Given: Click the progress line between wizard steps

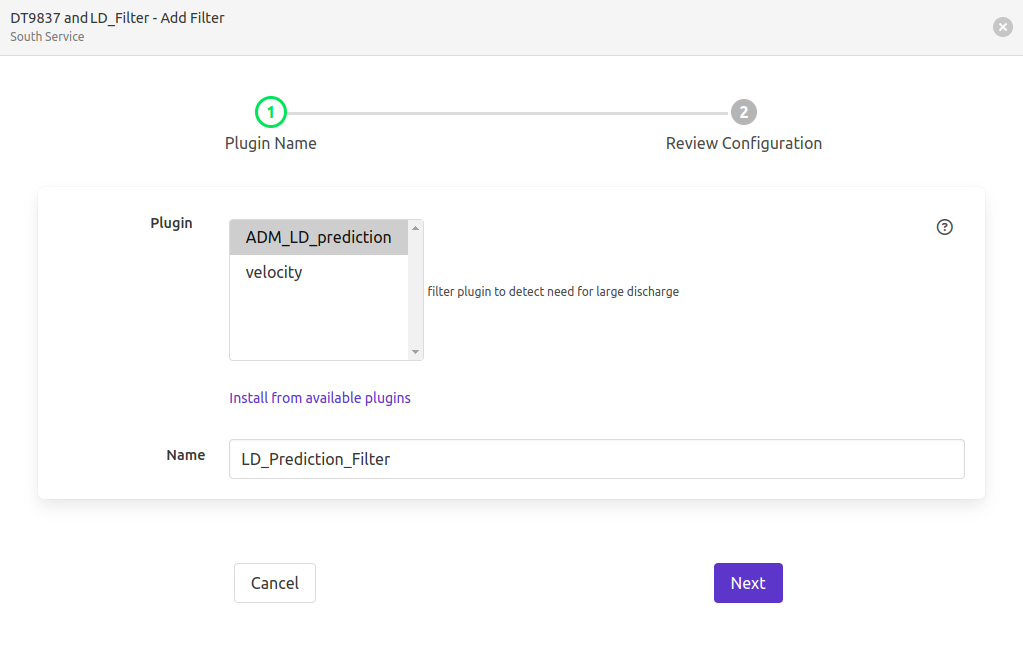Looking at the screenshot, I should pos(507,113).
